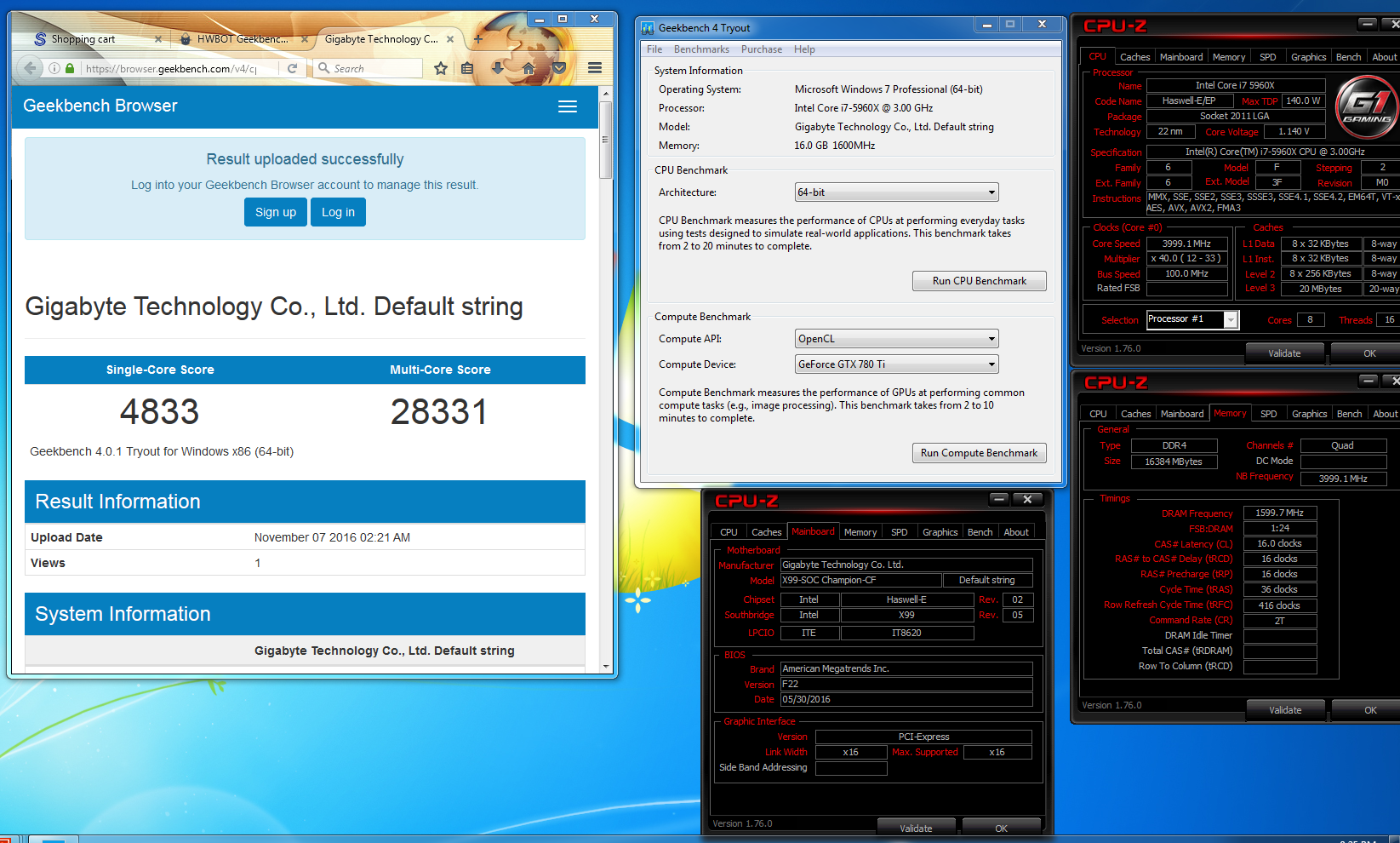Close the Shopping cart tab
Viewport: 1400px width, 843px height.
[158, 39]
